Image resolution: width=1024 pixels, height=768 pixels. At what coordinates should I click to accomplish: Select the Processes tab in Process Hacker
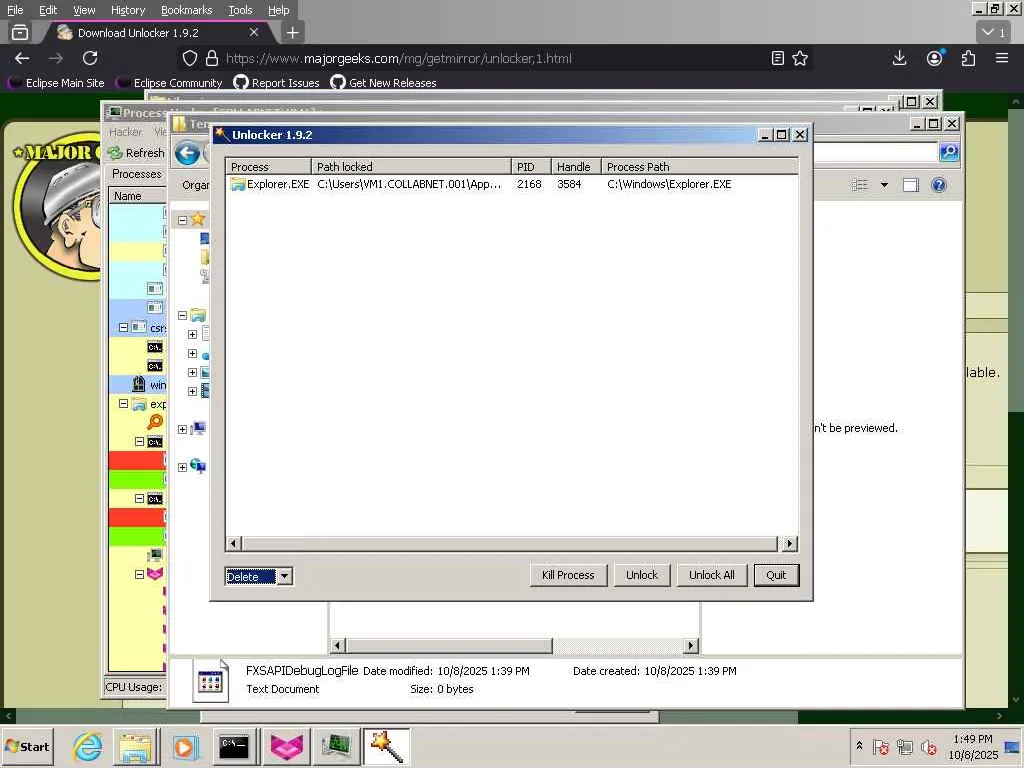pyautogui.click(x=136, y=174)
